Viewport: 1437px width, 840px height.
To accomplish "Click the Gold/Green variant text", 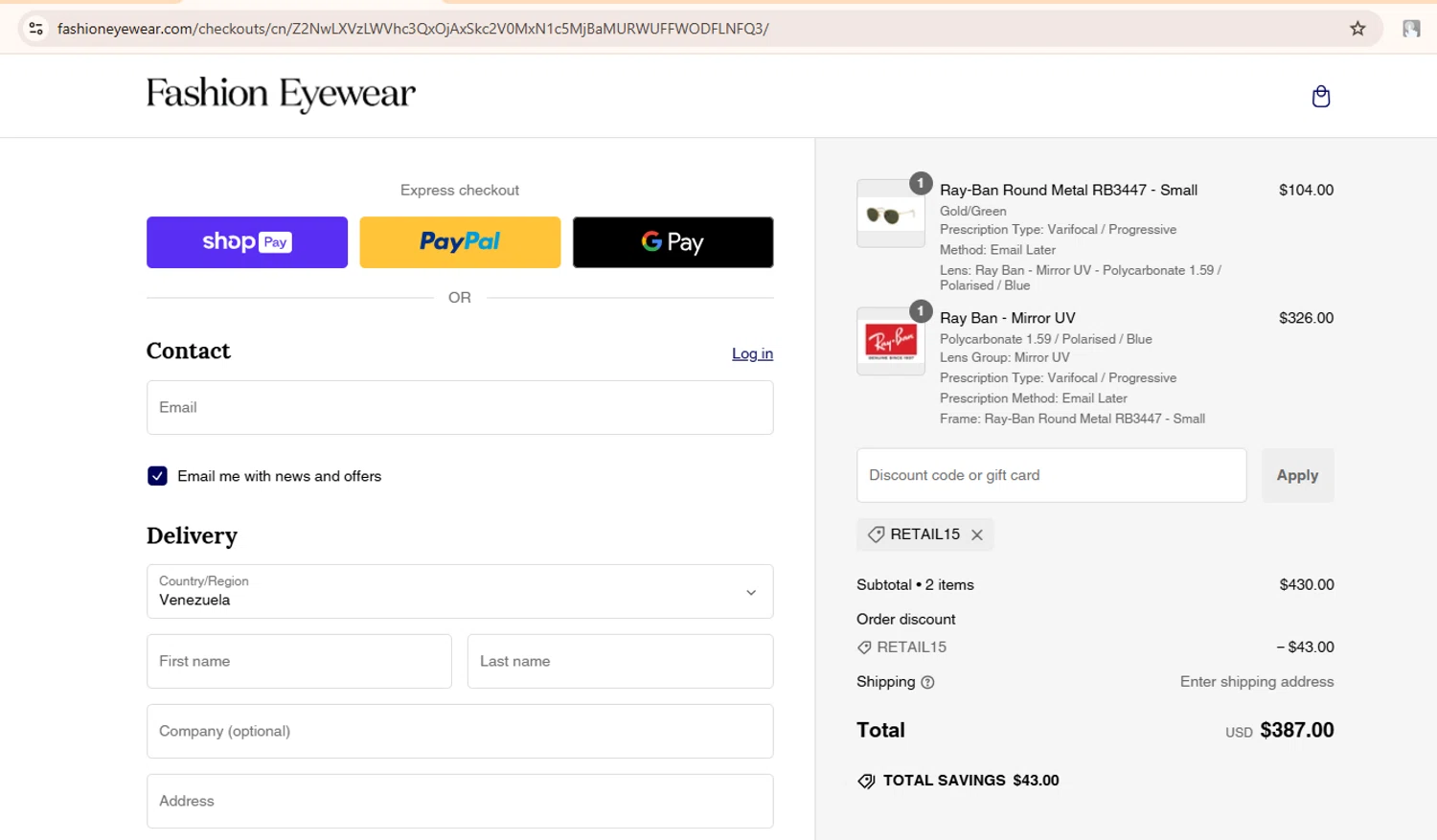I will pyautogui.click(x=973, y=211).
